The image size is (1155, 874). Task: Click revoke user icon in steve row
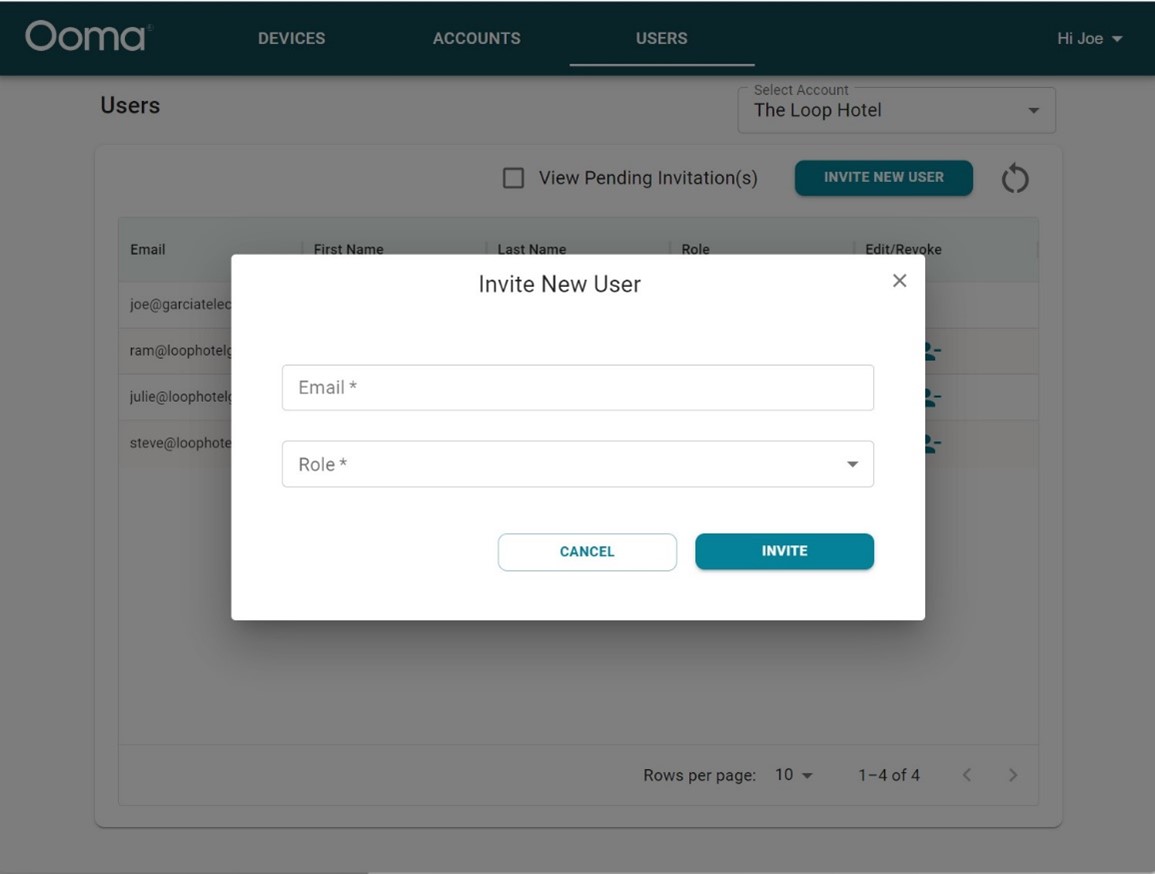click(933, 444)
